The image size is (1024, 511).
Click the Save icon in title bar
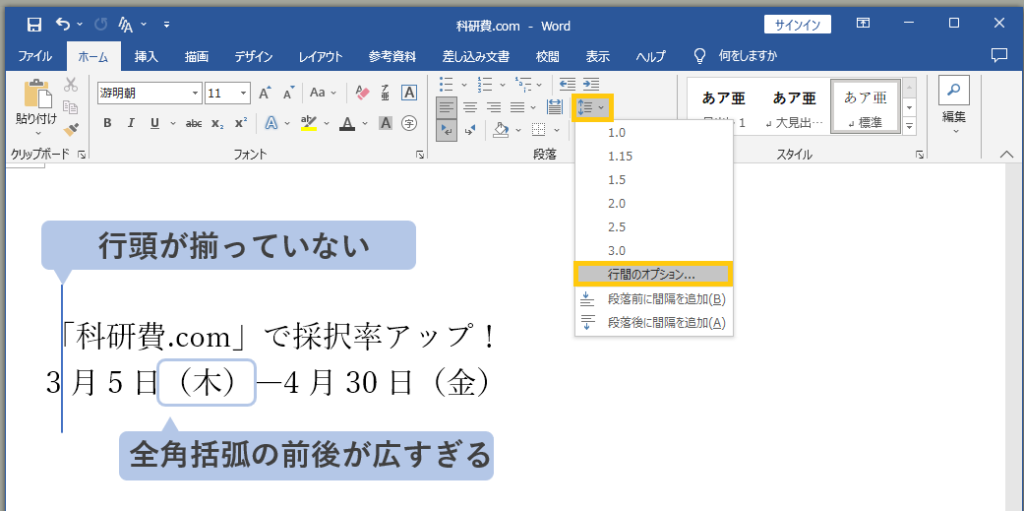[34, 25]
